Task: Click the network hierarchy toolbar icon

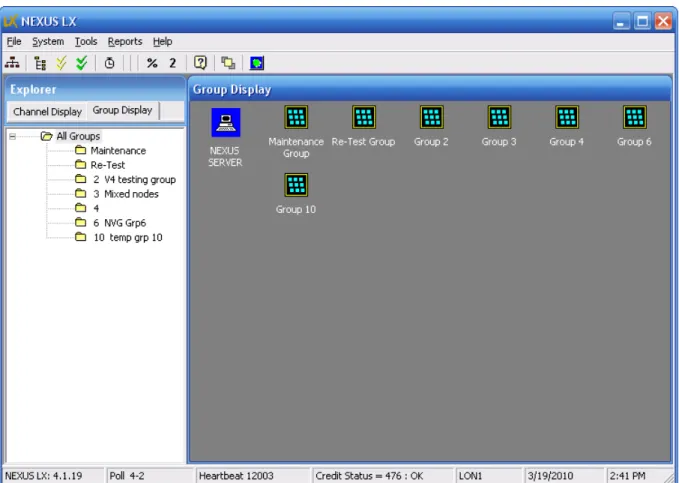Action: coord(12,63)
